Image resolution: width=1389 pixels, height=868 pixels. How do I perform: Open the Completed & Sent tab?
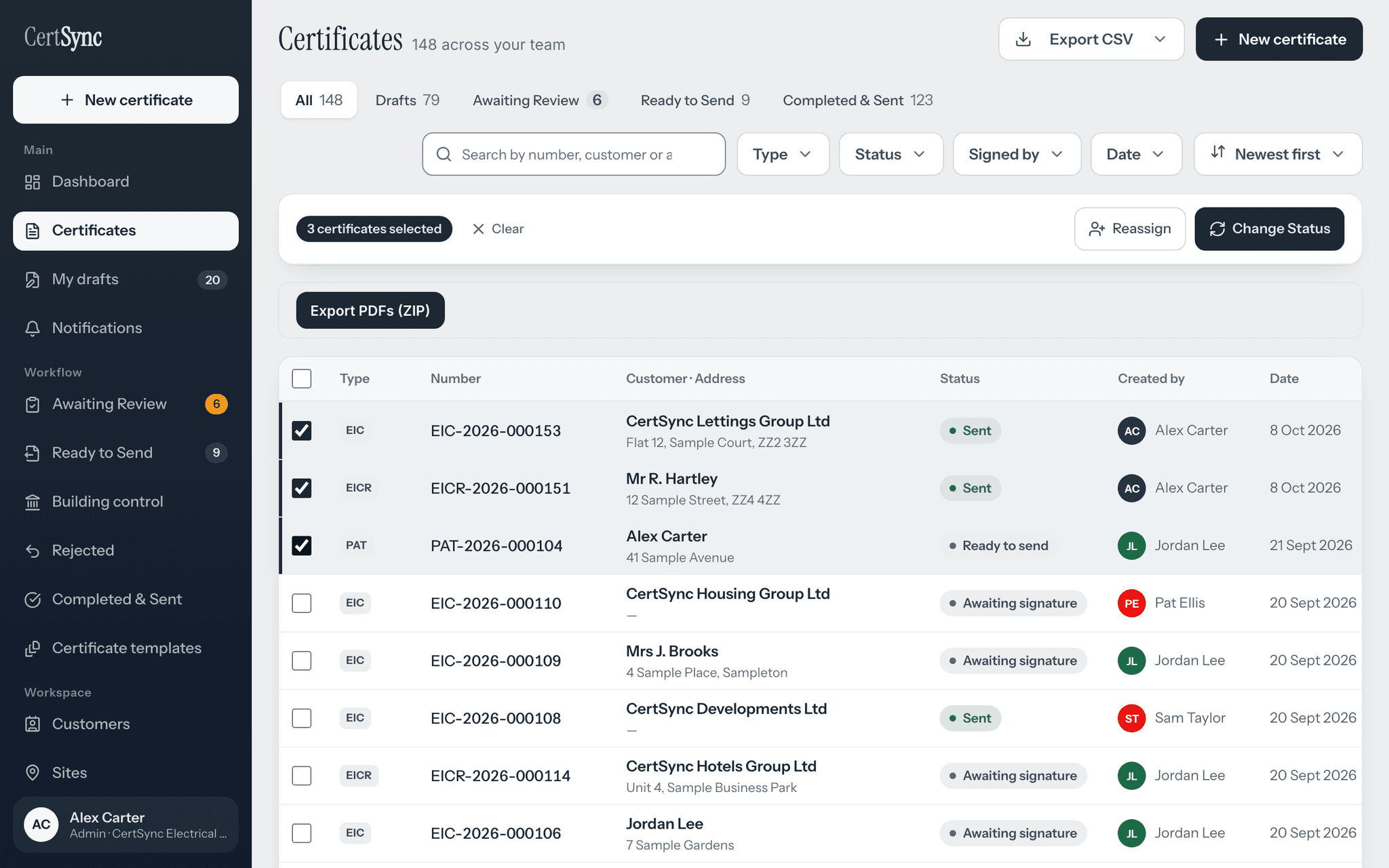[858, 100]
